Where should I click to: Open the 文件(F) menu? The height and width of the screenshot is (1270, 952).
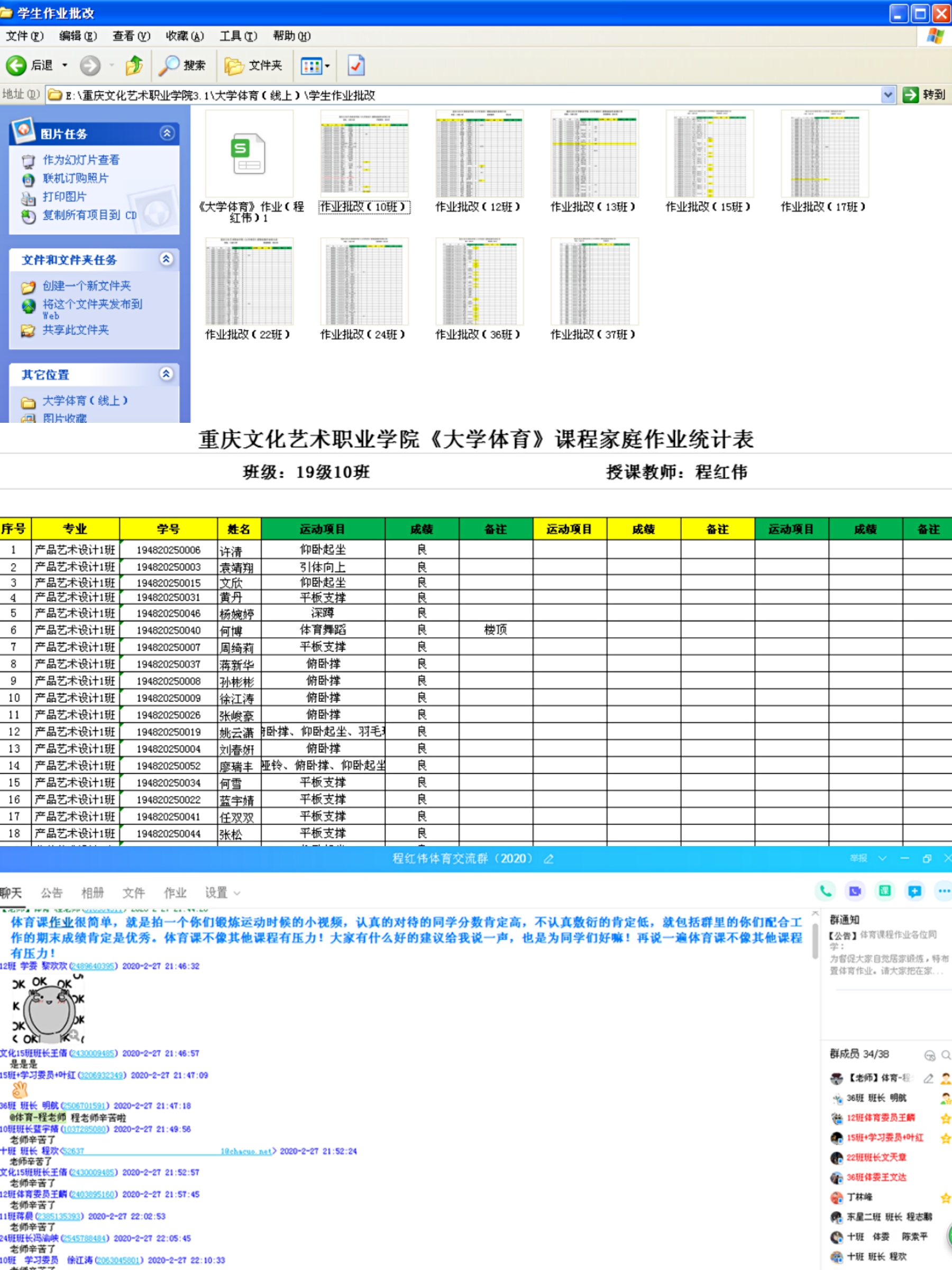click(25, 36)
